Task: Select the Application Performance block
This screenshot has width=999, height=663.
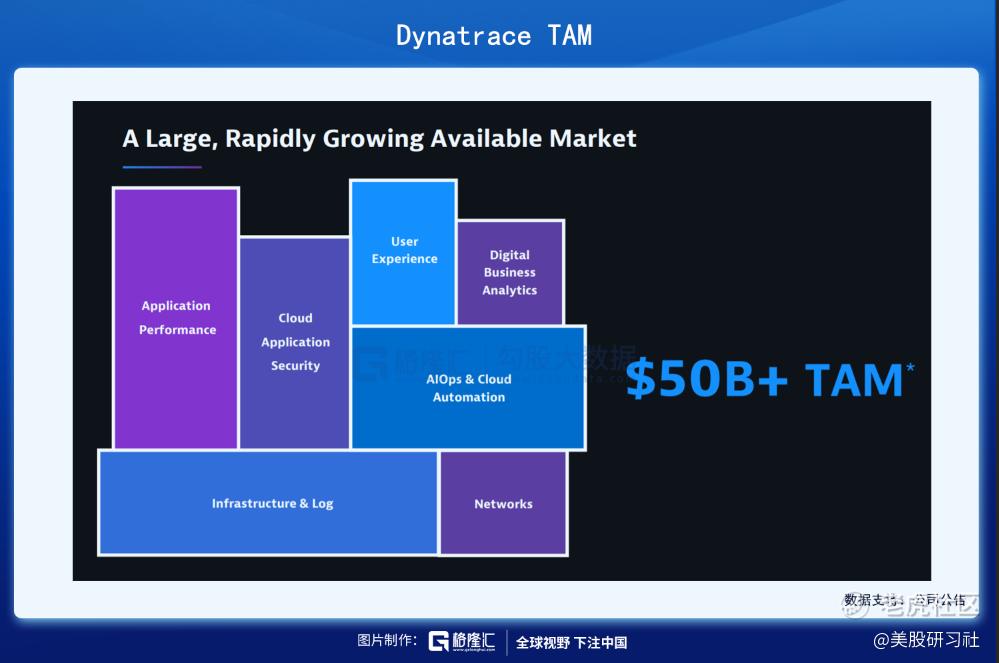Action: 176,318
